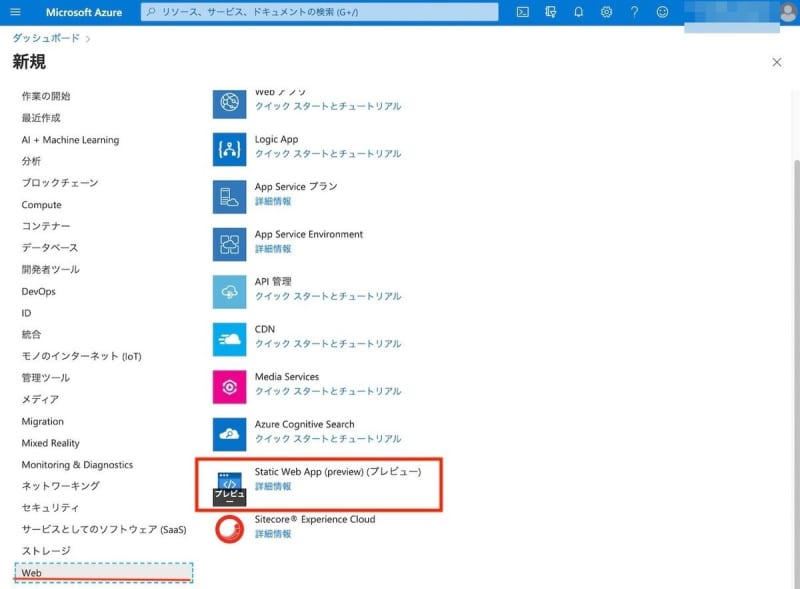
Task: Focus the Azure resource search box
Action: 319,12
